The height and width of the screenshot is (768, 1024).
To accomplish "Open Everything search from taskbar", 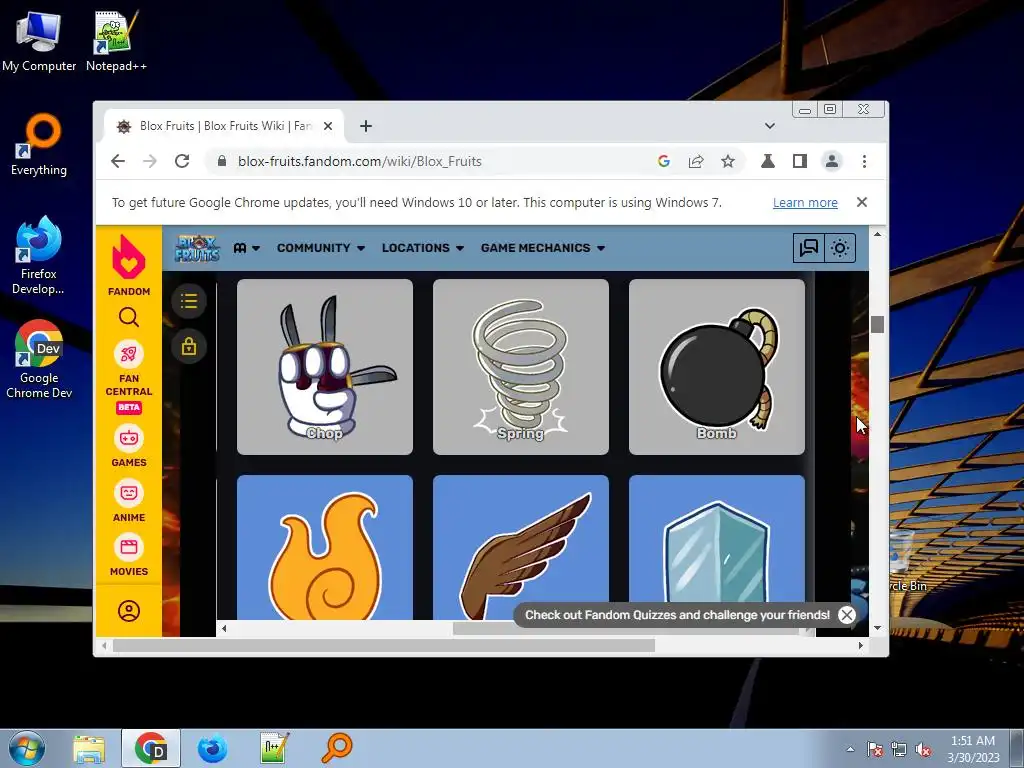I will (x=337, y=748).
